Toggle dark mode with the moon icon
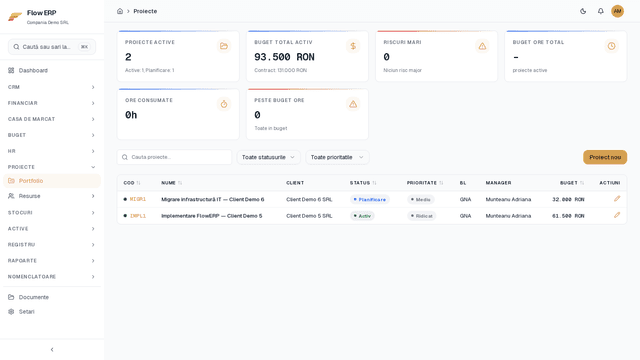The height and width of the screenshot is (360, 640). pyautogui.click(x=583, y=11)
